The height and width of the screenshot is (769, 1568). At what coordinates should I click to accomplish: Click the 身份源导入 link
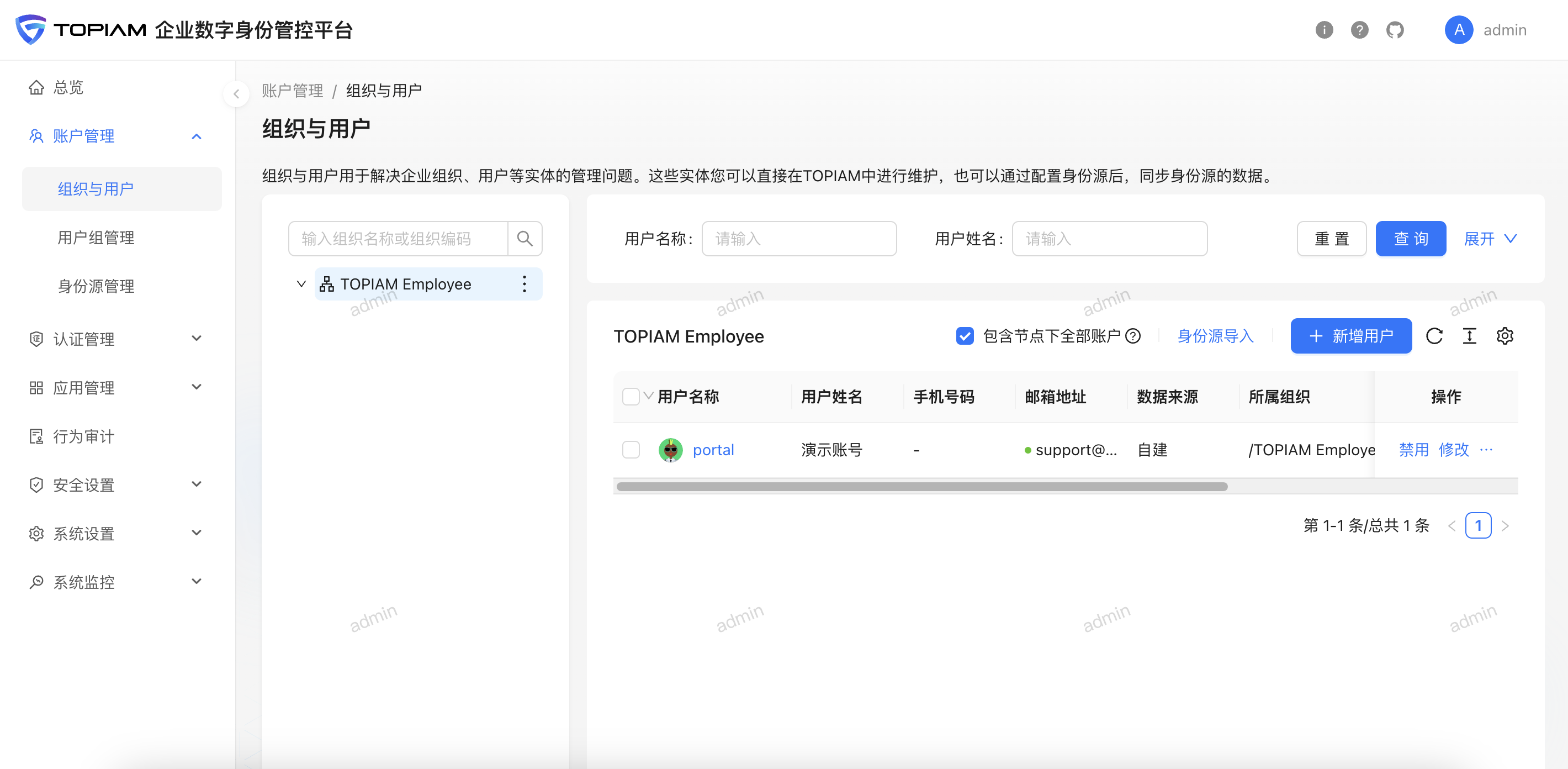tap(1215, 336)
